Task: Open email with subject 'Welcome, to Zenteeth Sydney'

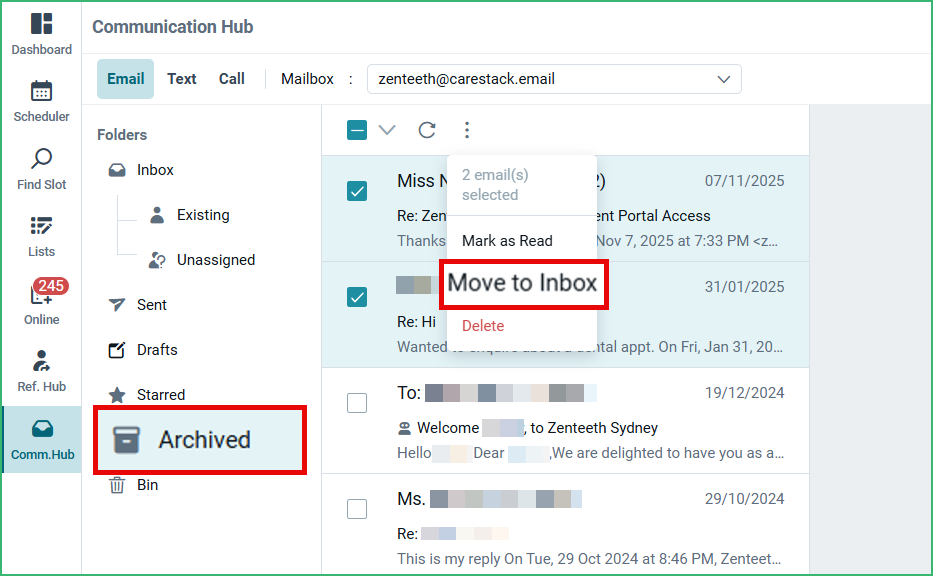Action: (565, 421)
